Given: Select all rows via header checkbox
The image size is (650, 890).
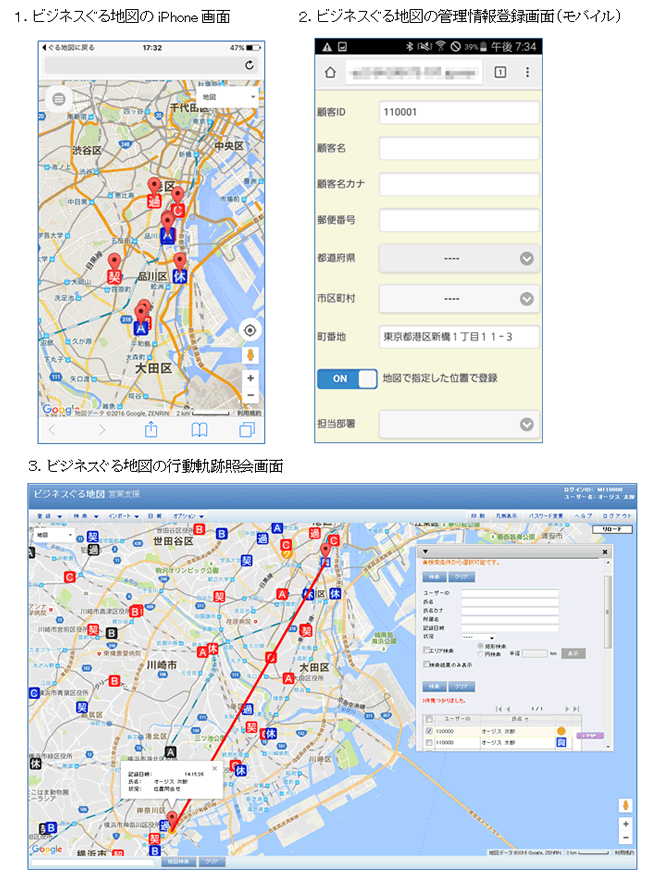Looking at the screenshot, I should (429, 720).
